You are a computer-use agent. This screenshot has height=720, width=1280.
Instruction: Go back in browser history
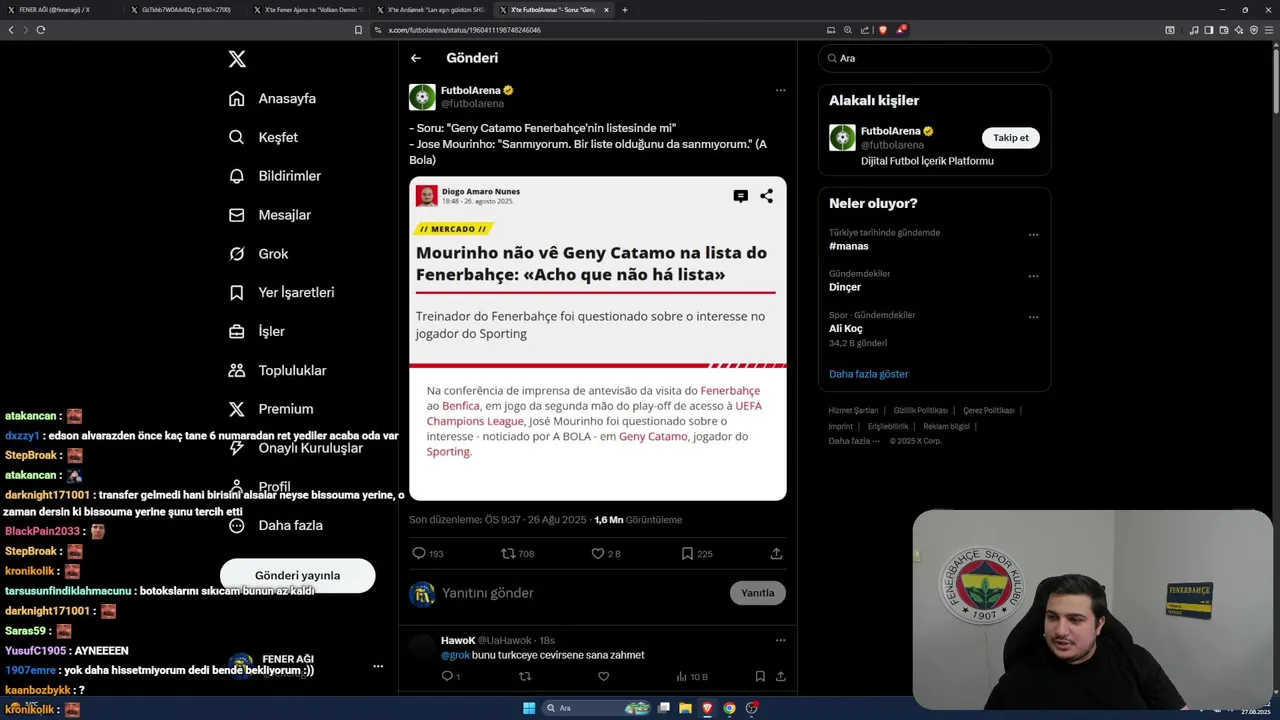tap(11, 30)
